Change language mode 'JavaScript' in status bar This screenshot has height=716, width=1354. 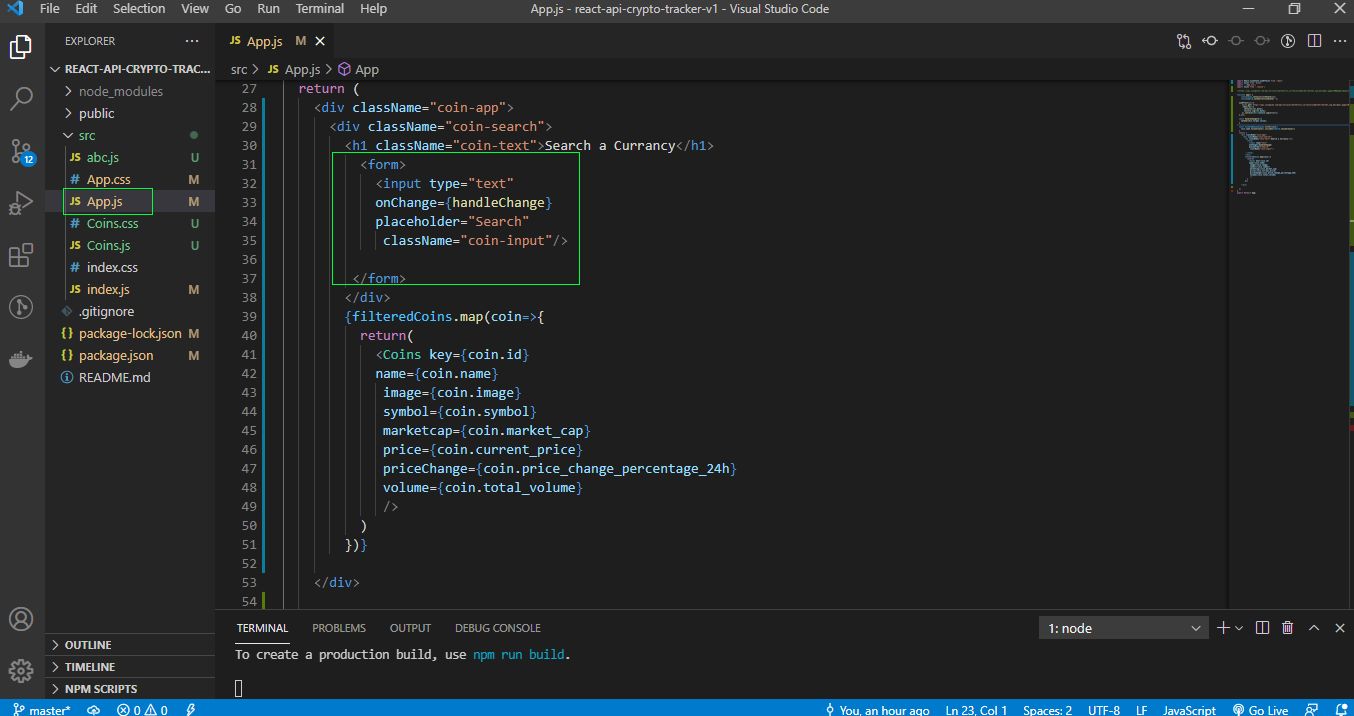click(1189, 709)
